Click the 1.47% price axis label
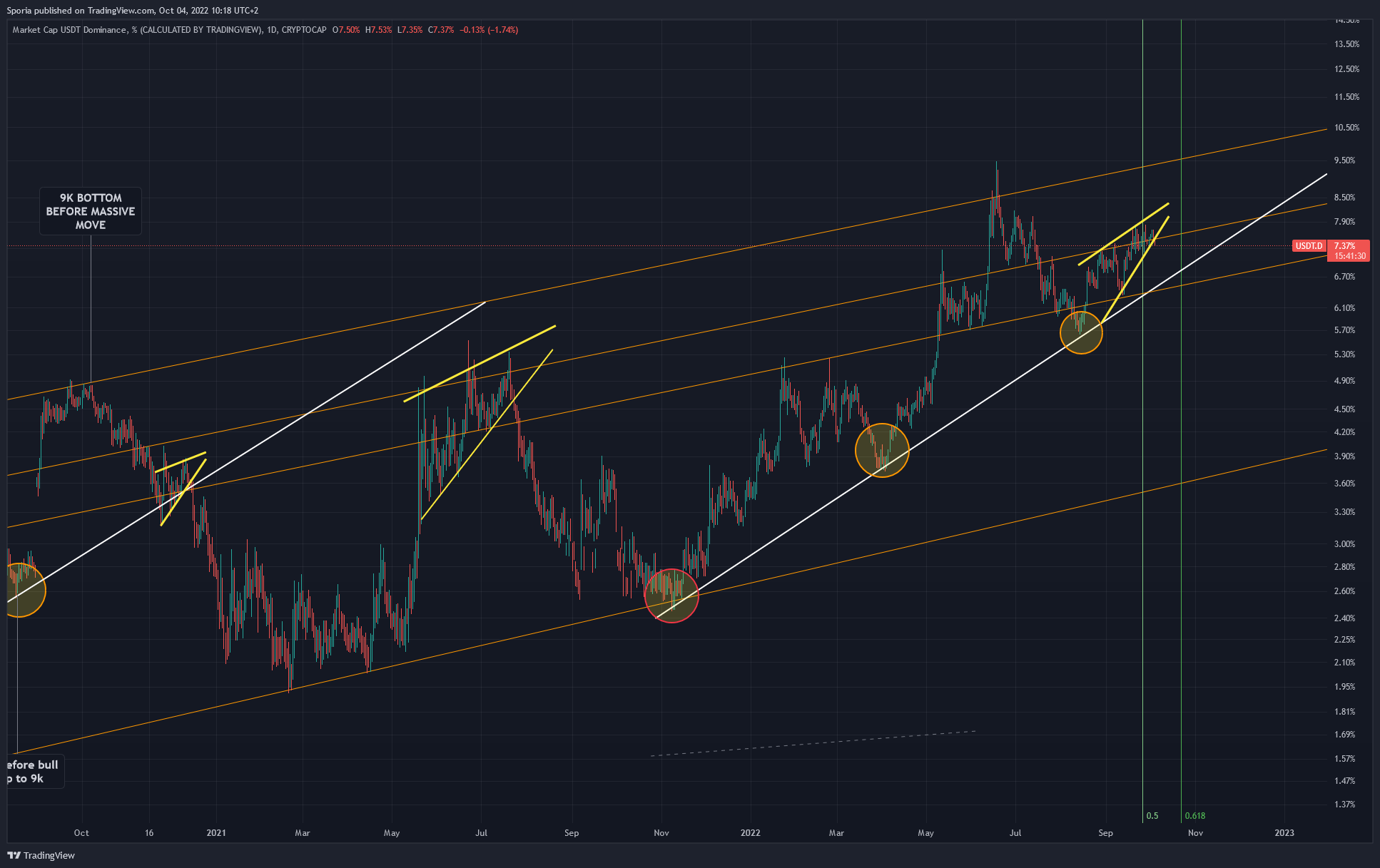This screenshot has width=1380, height=868. click(x=1345, y=781)
